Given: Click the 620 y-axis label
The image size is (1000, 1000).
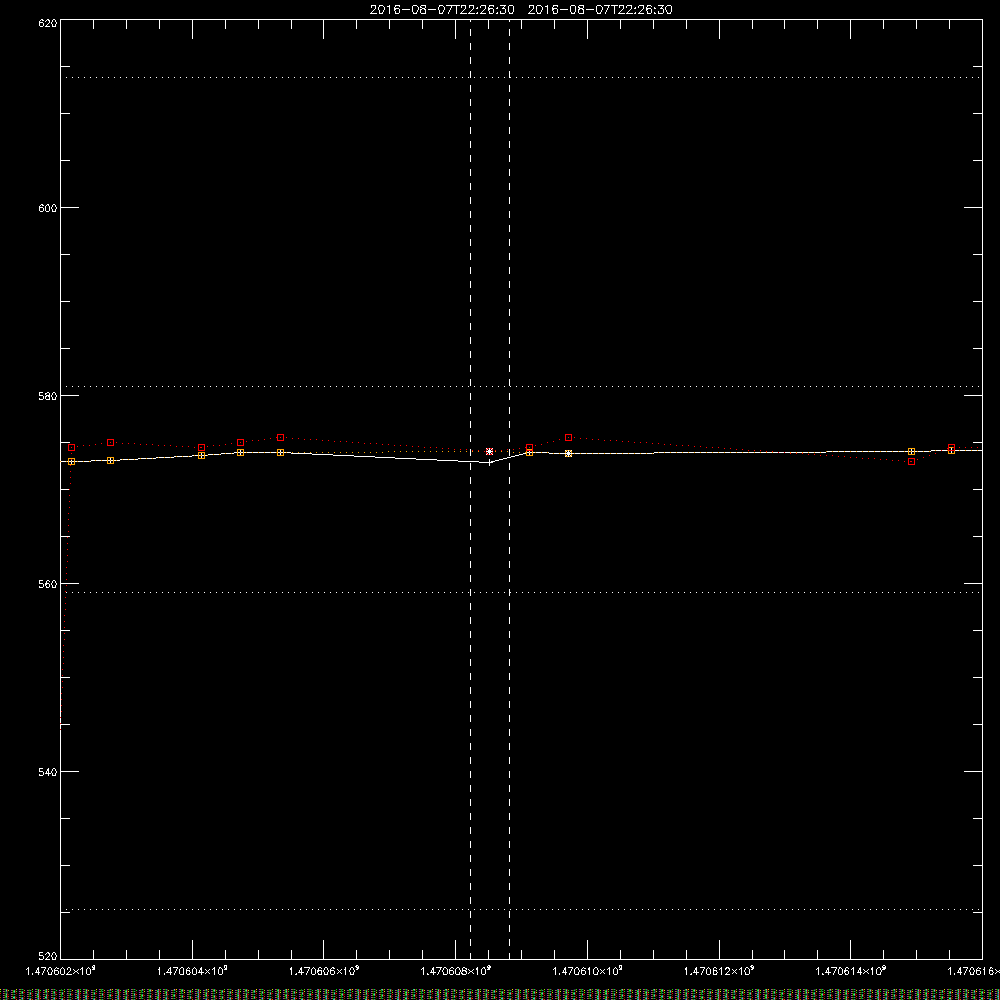Looking at the screenshot, I should 49,24.
